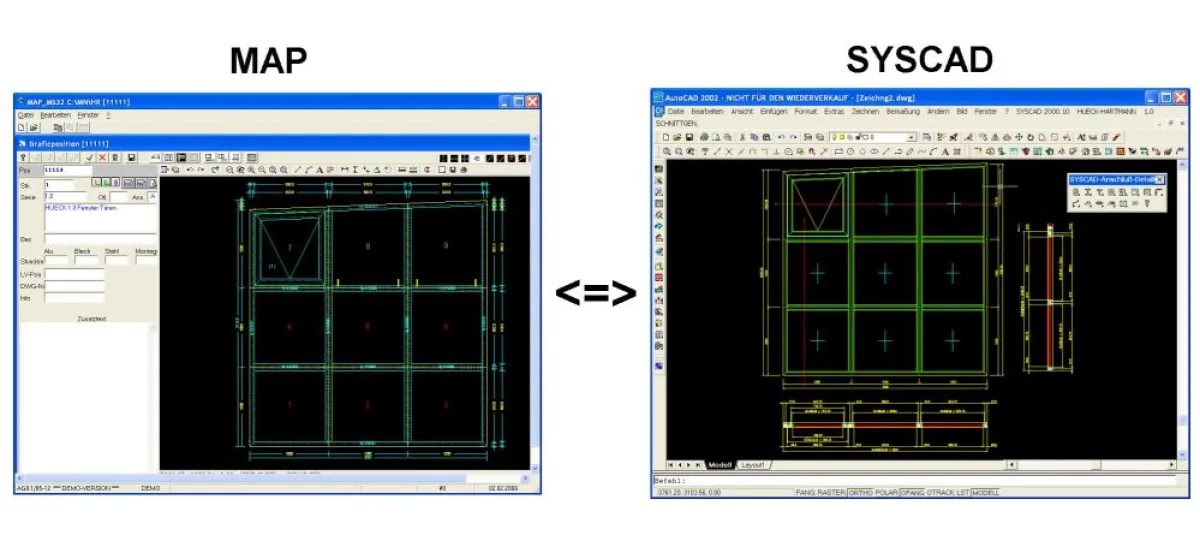Screen dimensions: 1200x541
Task: Click the coordinates readout in AutoCAD status bar
Action: click(x=690, y=492)
